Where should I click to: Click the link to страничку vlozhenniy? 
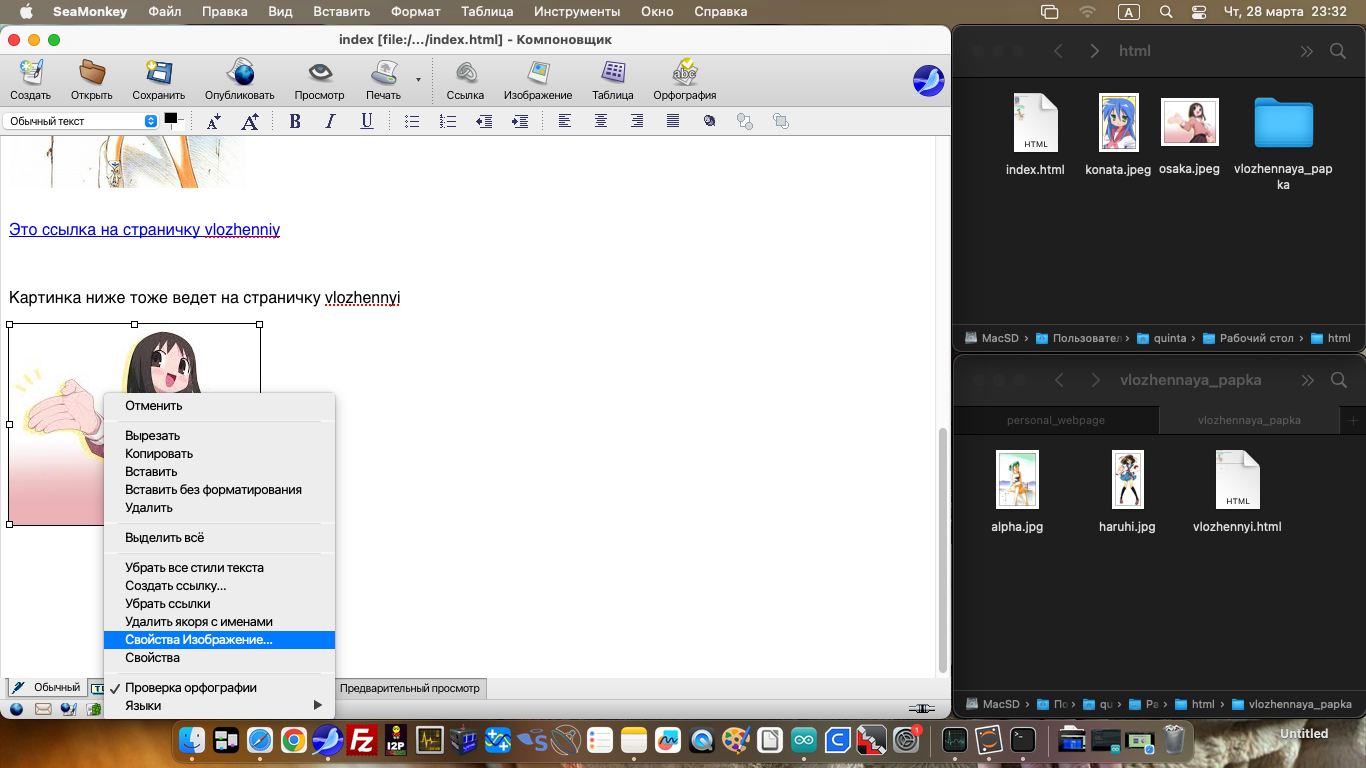144,230
